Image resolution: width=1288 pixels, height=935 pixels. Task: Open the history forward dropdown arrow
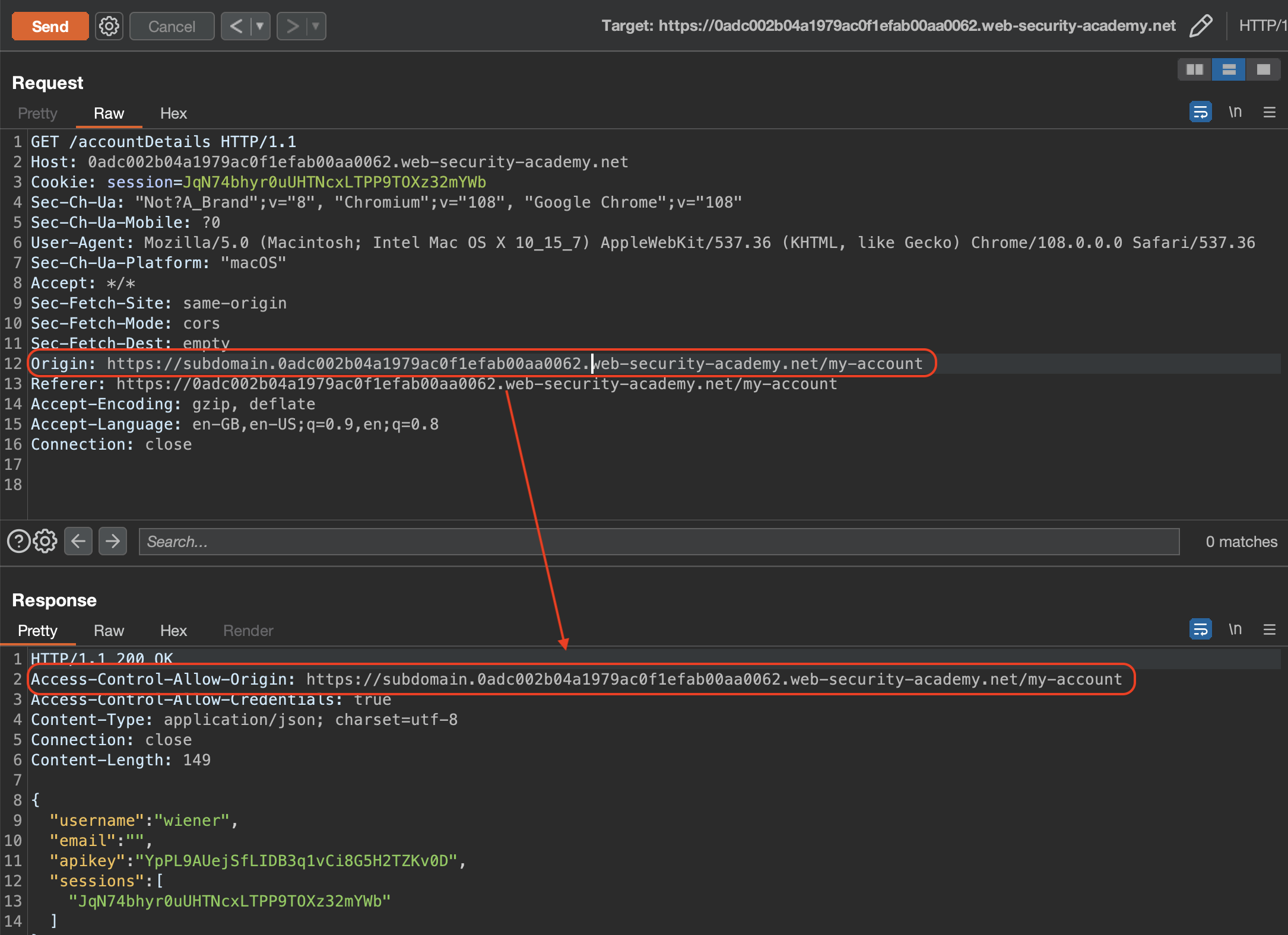pyautogui.click(x=316, y=26)
